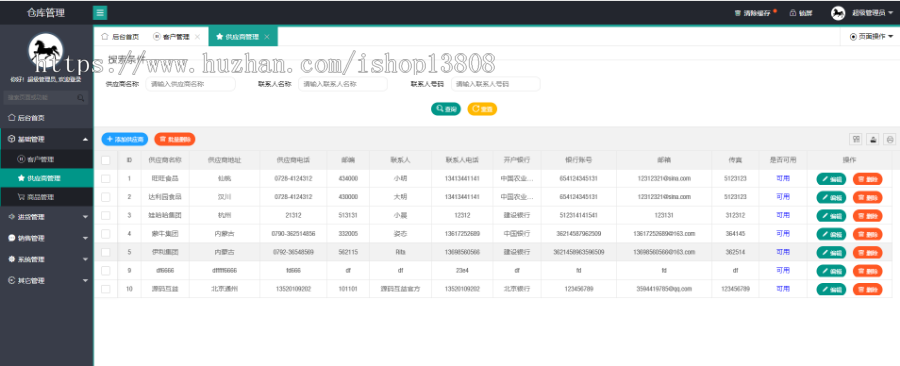Click 编辑 edit for row 蒙牛集团
The height and width of the screenshot is (366, 900).
point(831,234)
